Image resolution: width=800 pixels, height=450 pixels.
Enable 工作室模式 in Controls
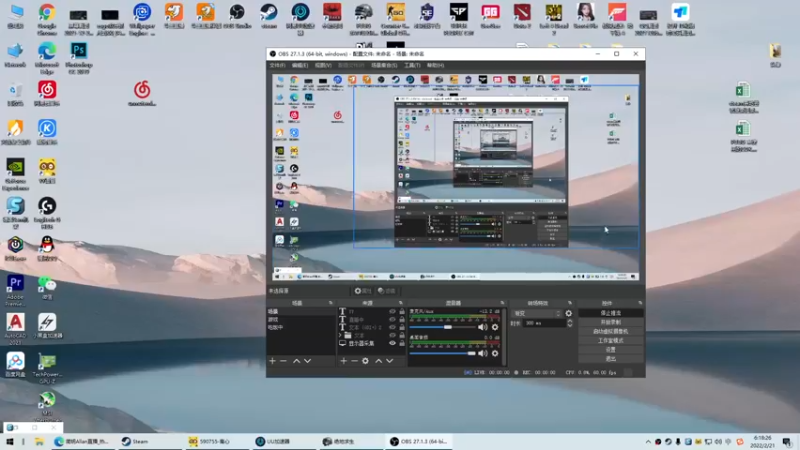tap(611, 340)
